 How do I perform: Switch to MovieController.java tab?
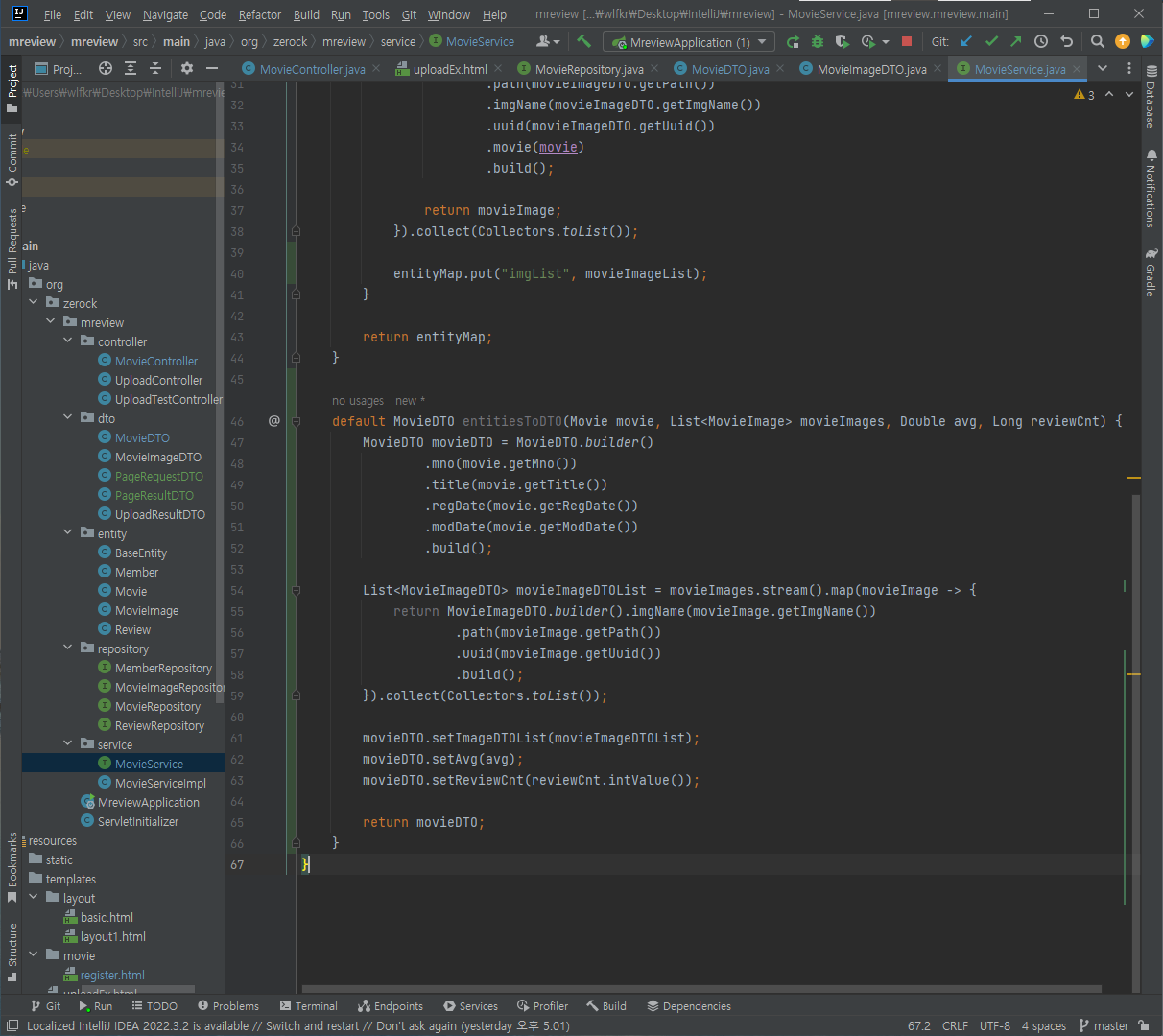click(x=312, y=69)
